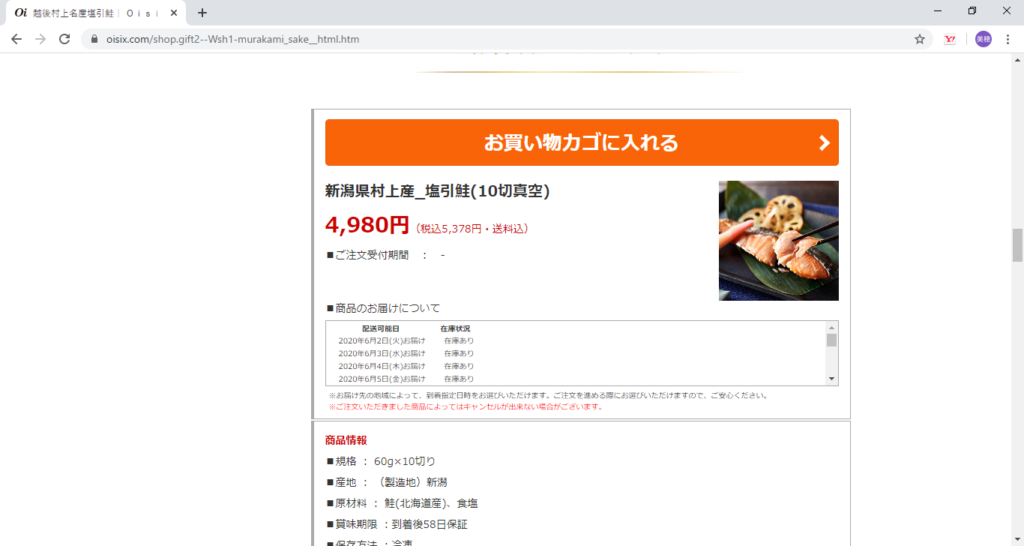
Task: Click 配送可能日 column header
Action: pos(381,329)
